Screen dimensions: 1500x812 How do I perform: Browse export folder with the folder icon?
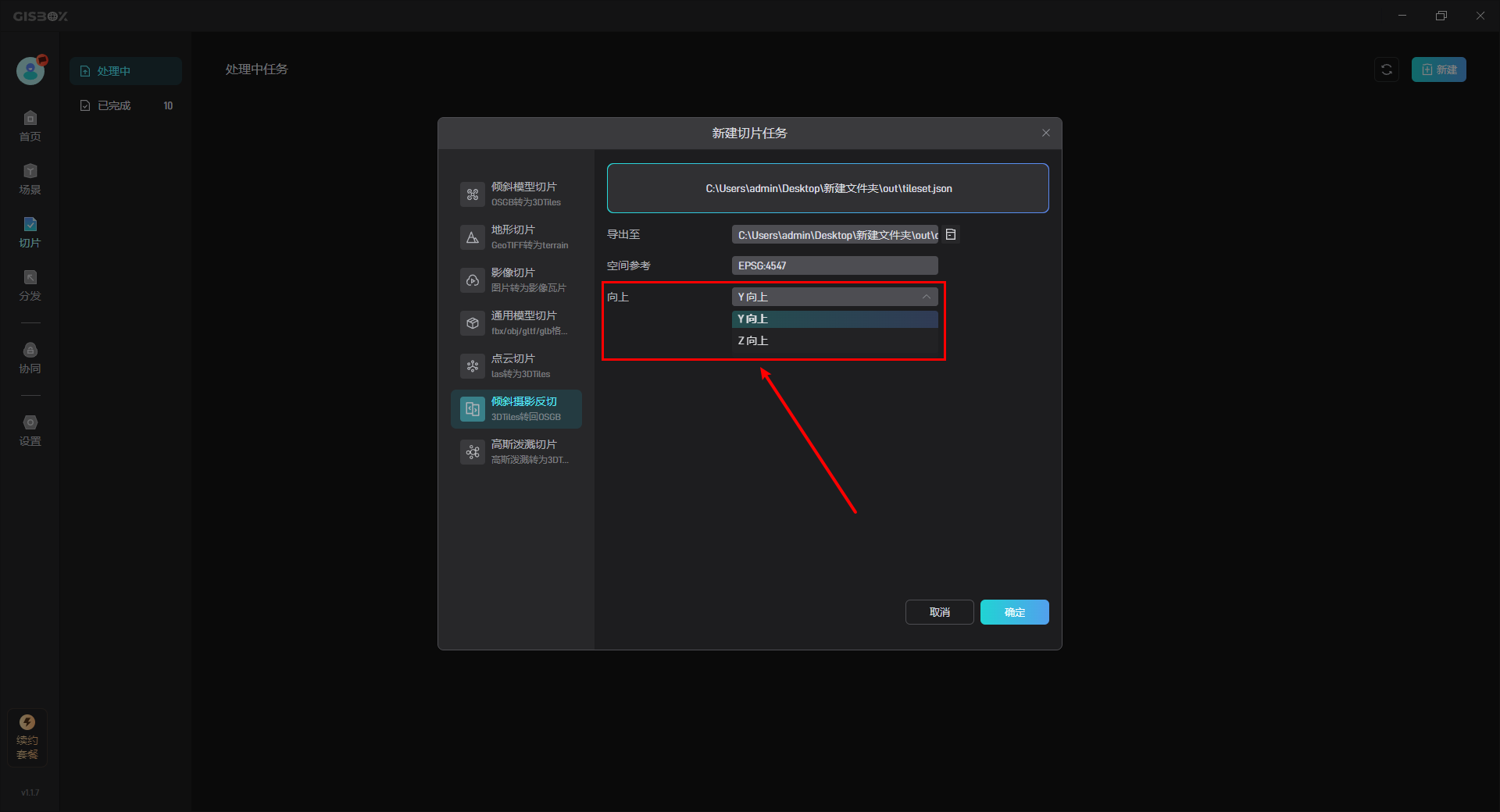[951, 234]
